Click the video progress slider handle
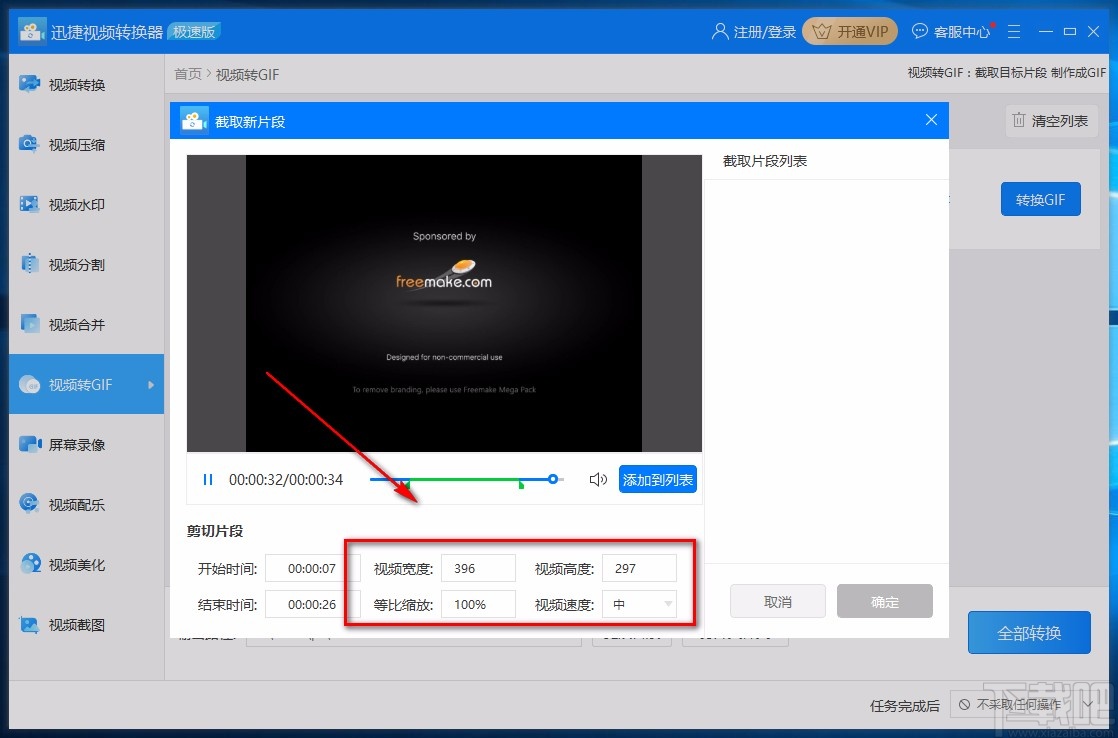 pos(552,479)
